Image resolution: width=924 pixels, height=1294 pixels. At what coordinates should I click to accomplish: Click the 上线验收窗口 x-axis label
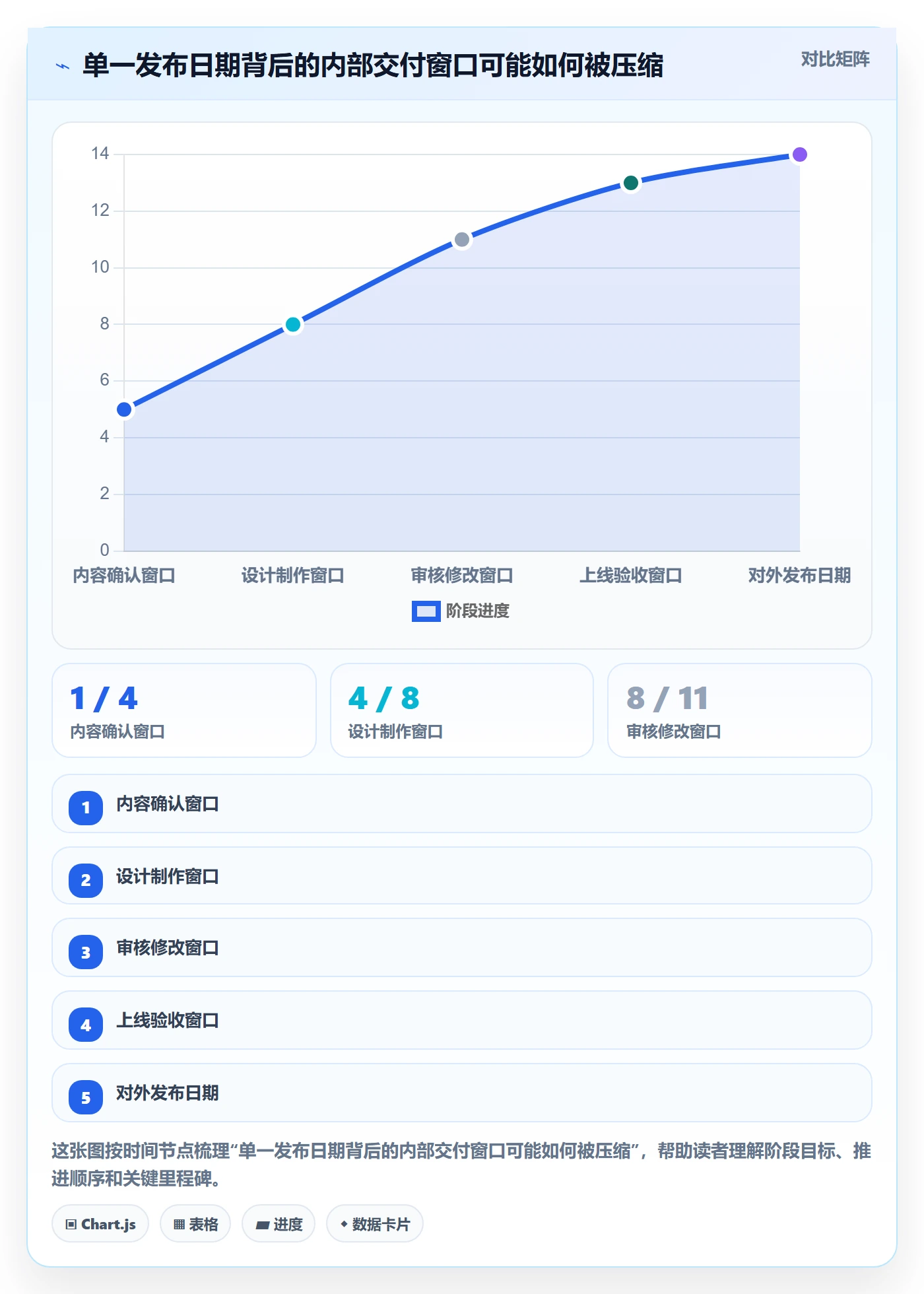631,575
